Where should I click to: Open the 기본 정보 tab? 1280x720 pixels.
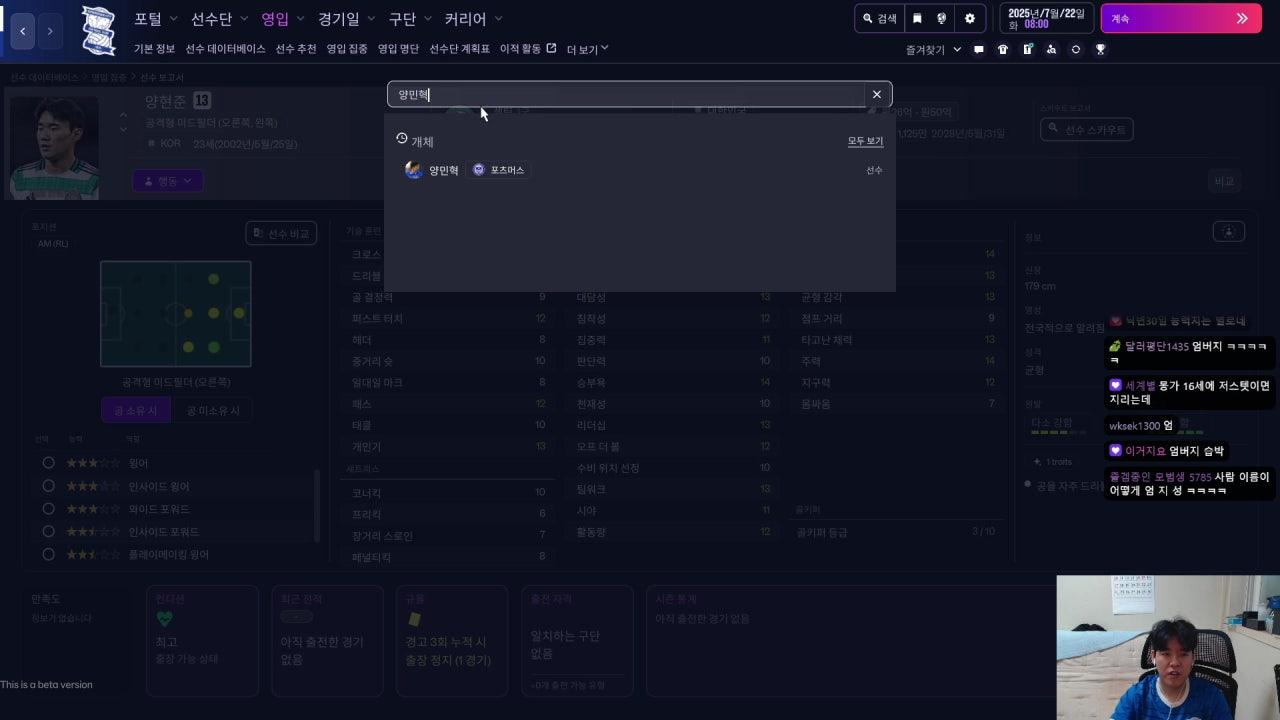[x=154, y=49]
